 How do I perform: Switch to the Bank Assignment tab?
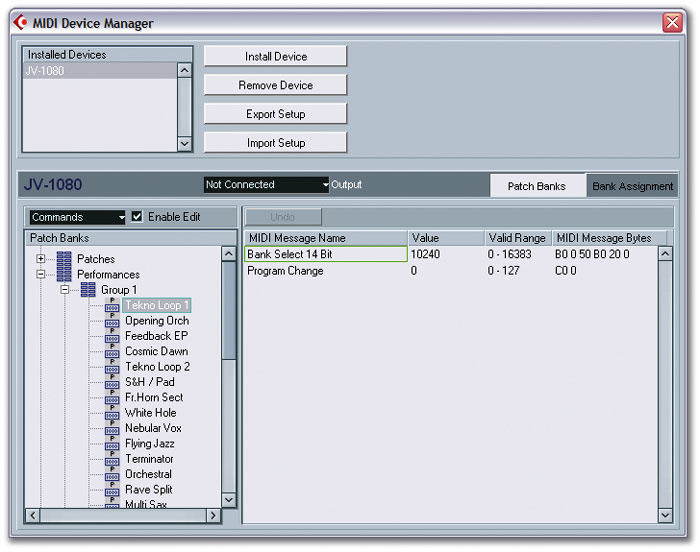[632, 186]
